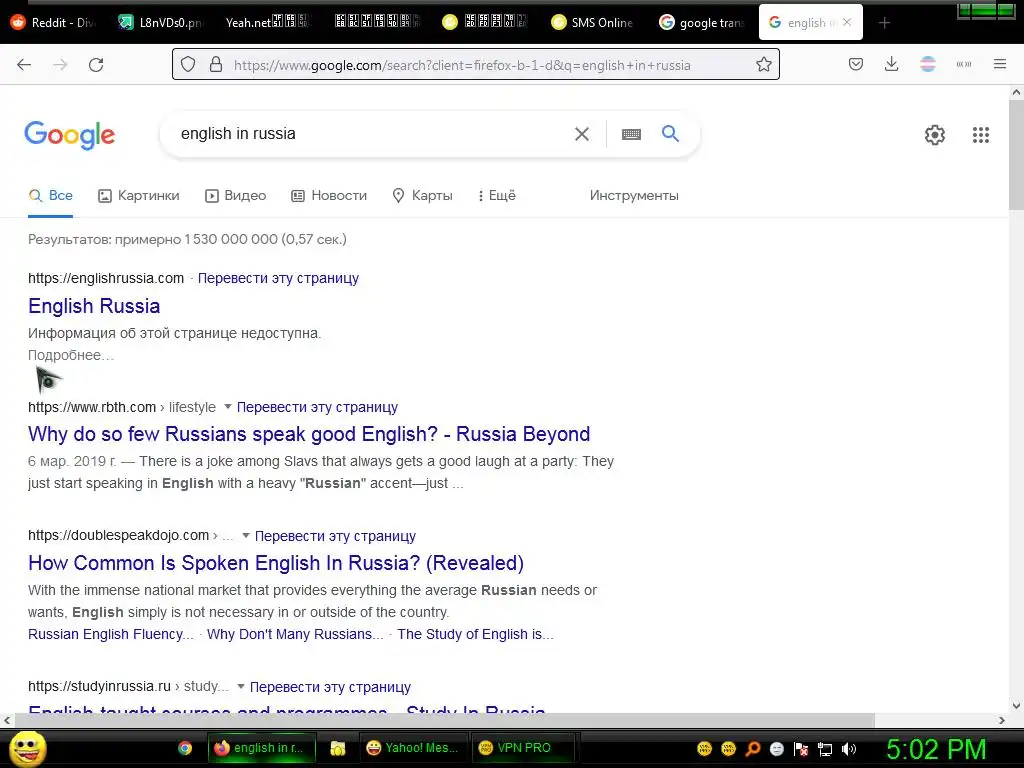Select the Новости search category
The width and height of the screenshot is (1024, 768).
329,195
